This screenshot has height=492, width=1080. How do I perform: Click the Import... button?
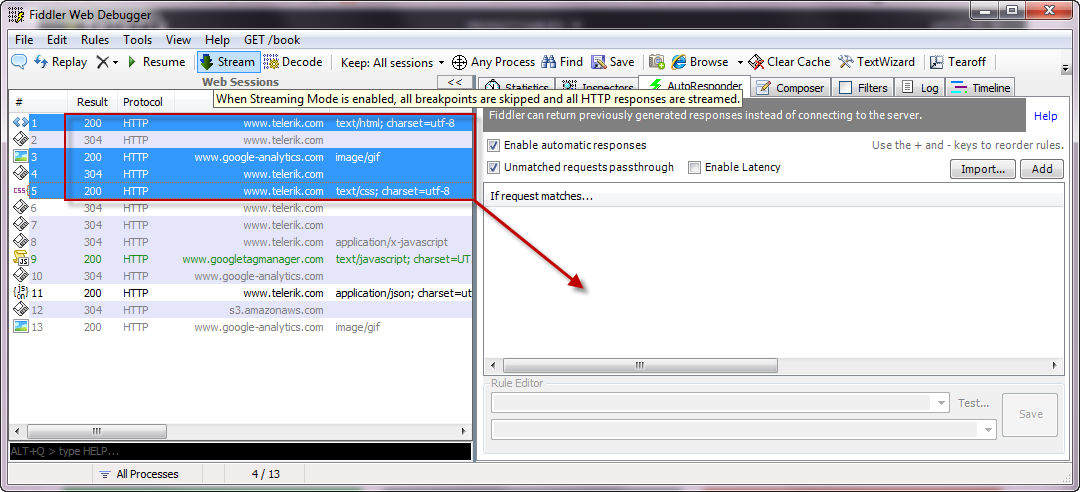pyautogui.click(x=982, y=169)
